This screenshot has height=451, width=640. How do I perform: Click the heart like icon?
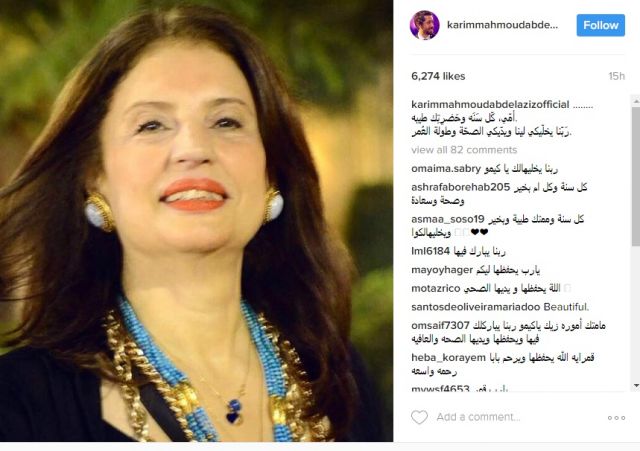(x=419, y=417)
